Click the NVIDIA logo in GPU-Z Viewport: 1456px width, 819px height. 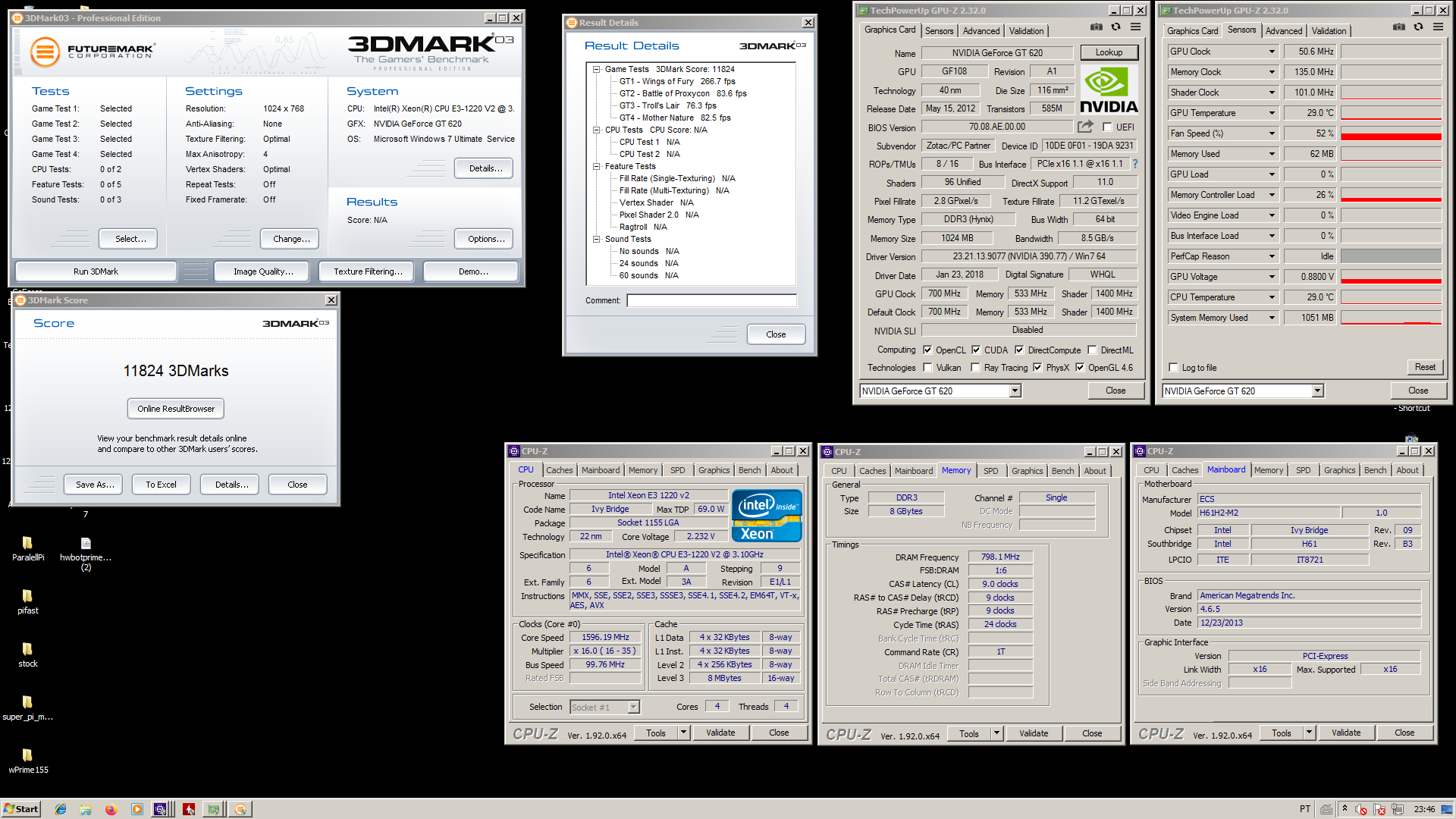(x=1108, y=90)
